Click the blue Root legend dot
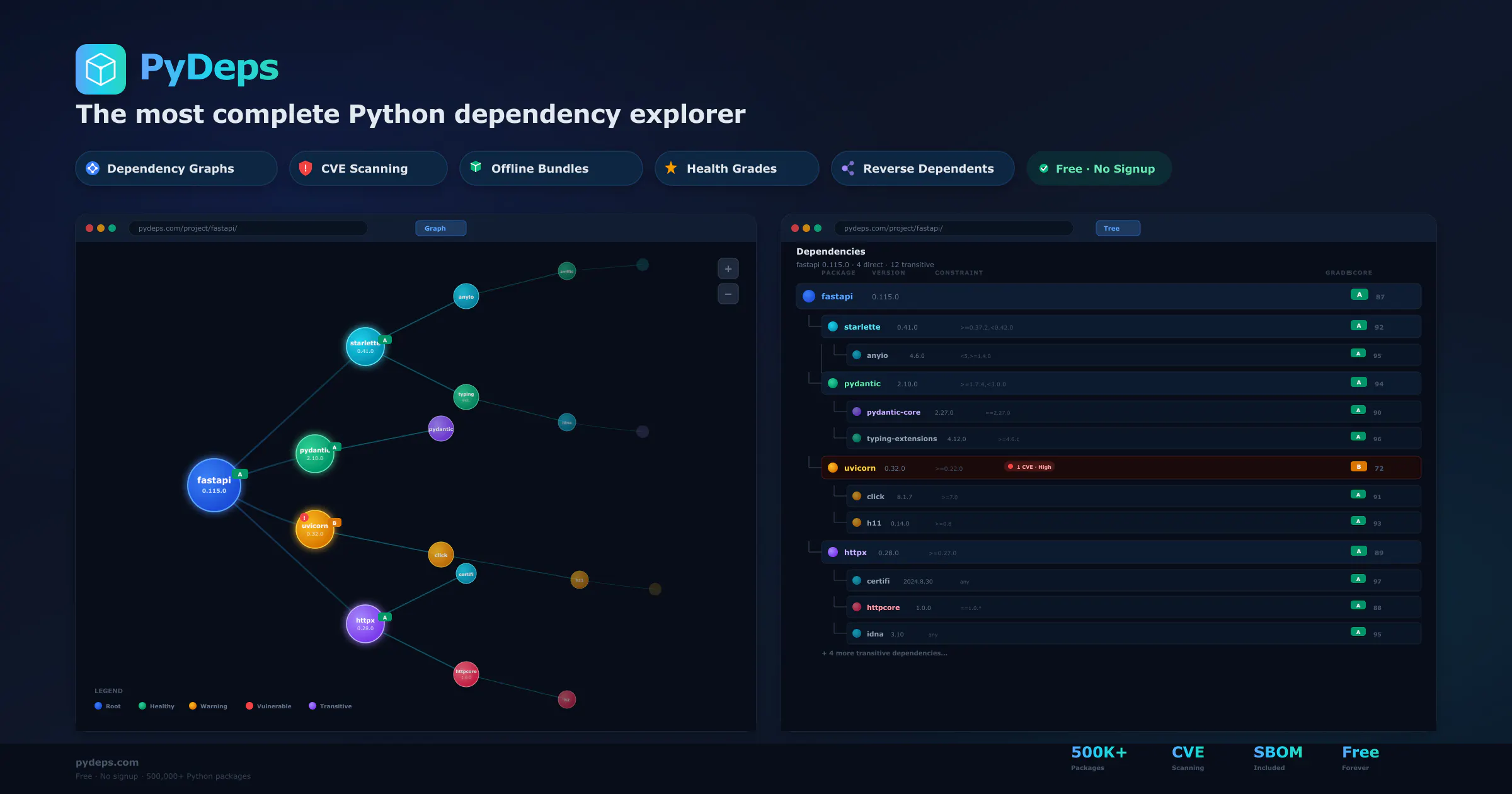This screenshot has height=794, width=1512. [x=98, y=706]
